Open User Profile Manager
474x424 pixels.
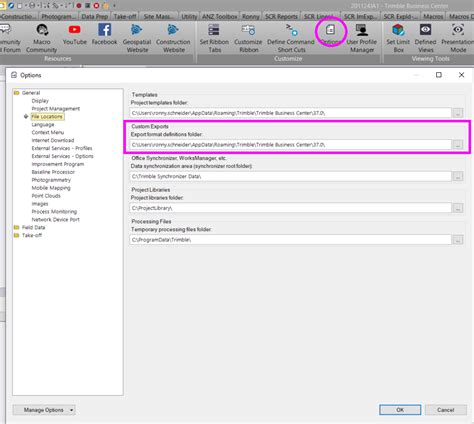coord(362,38)
